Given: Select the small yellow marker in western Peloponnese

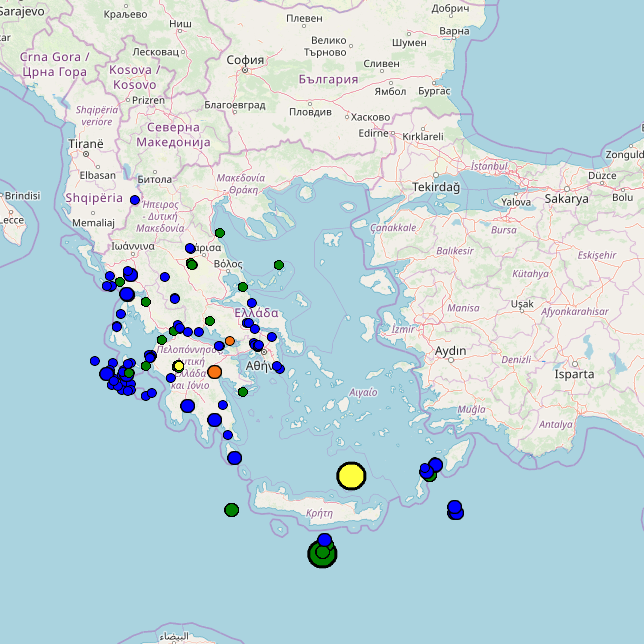Looking at the screenshot, I should 178,366.
